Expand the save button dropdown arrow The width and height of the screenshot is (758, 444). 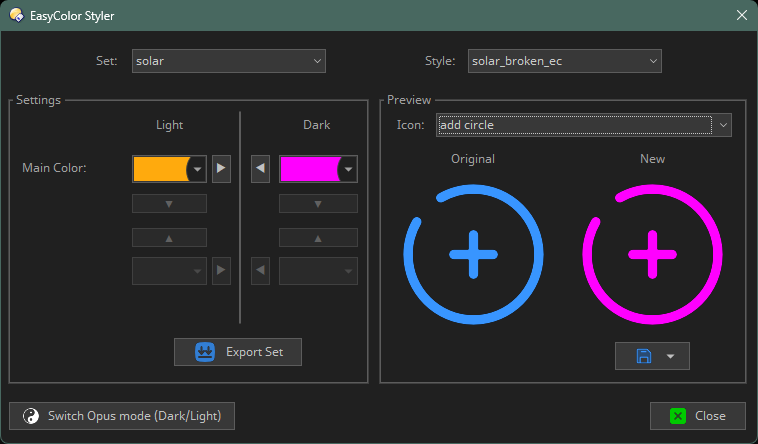point(670,356)
